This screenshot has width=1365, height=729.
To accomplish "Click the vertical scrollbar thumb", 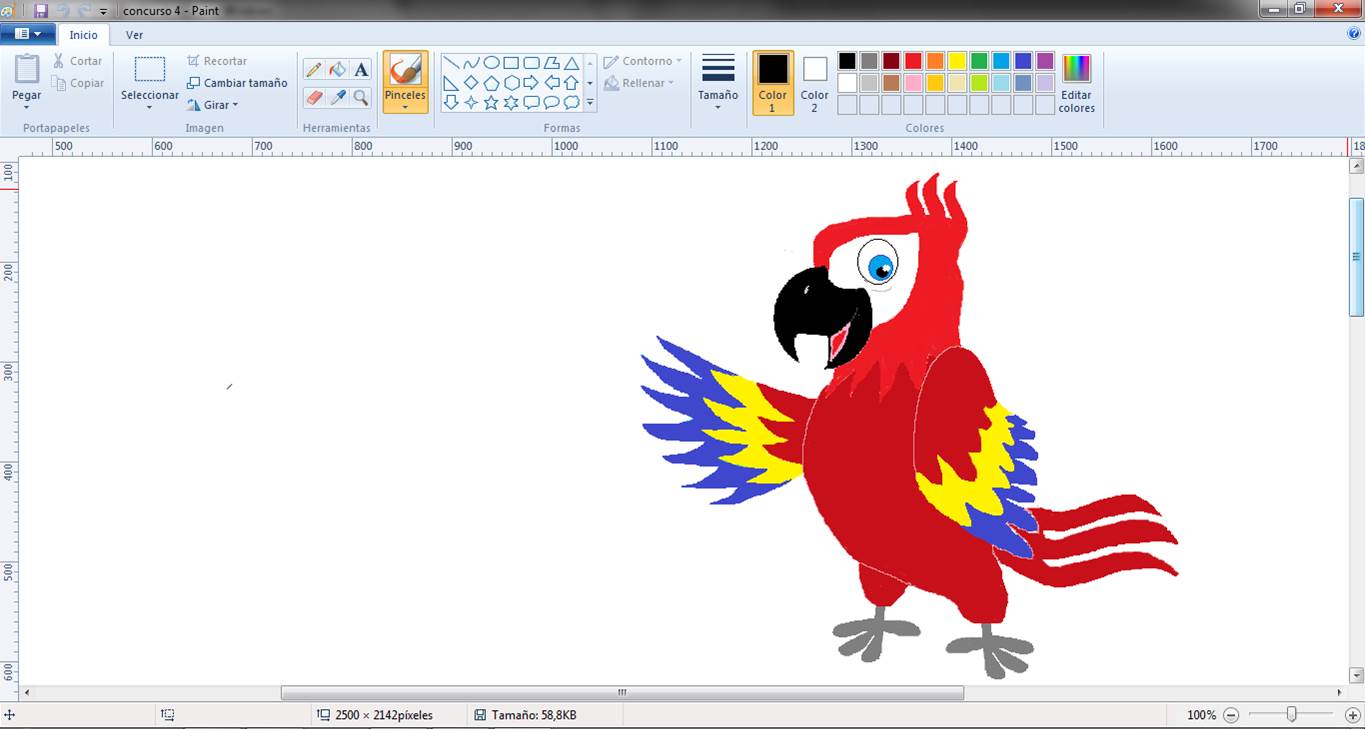I will point(1356,257).
